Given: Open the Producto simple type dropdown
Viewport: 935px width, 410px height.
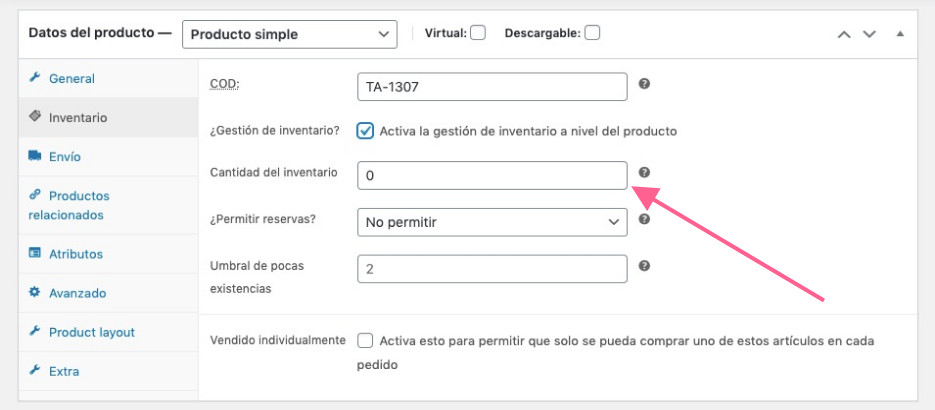Looking at the screenshot, I should pyautogui.click(x=290, y=35).
